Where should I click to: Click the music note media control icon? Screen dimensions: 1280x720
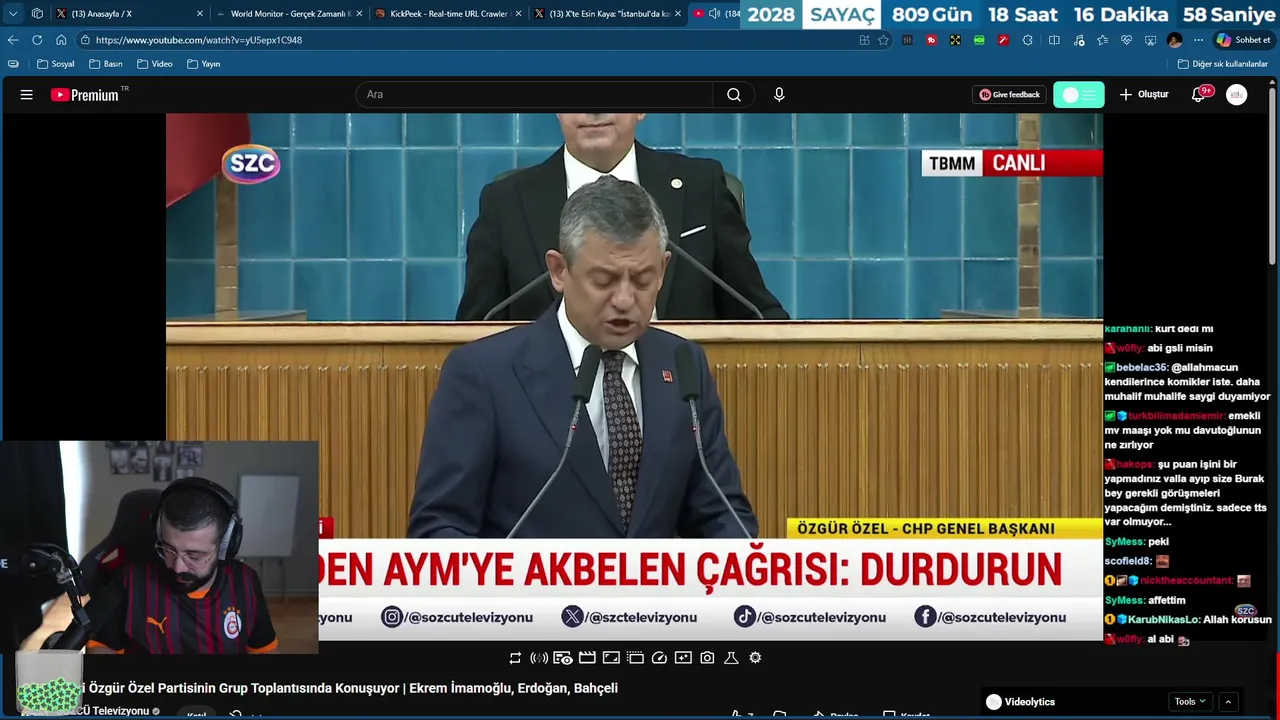[1079, 40]
